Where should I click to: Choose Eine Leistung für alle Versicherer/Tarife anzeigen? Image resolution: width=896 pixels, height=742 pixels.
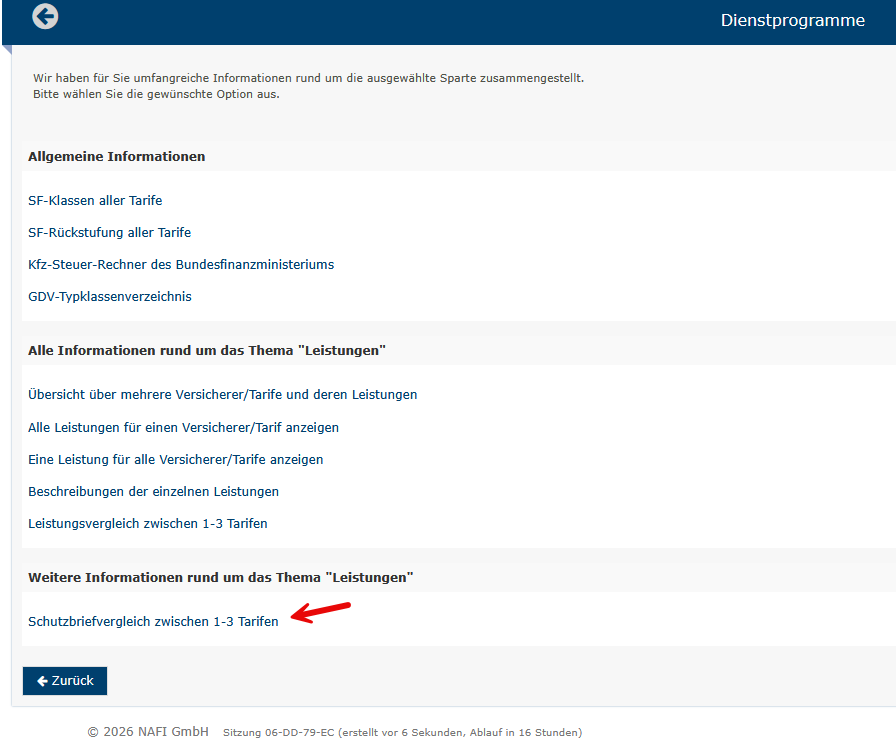click(175, 460)
